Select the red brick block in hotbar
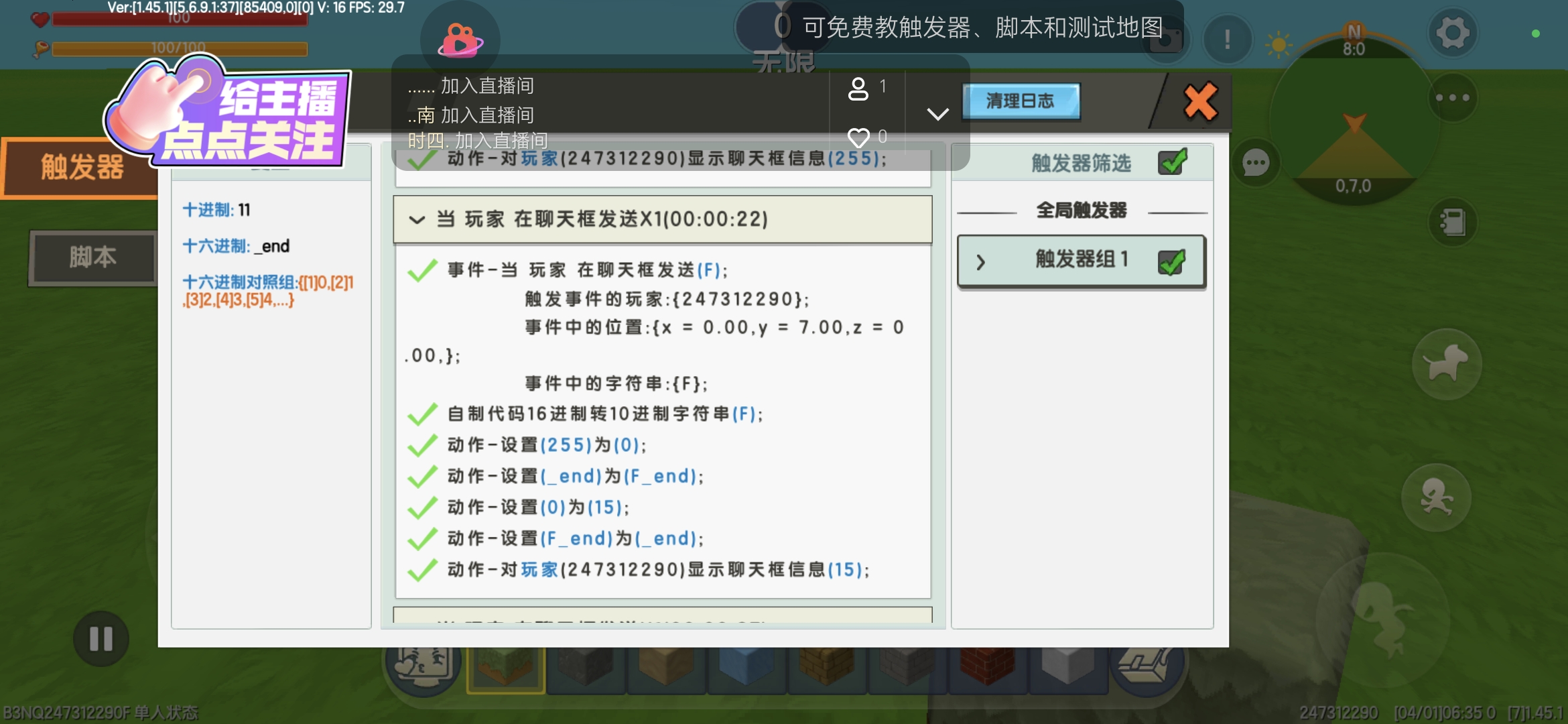 [x=986, y=666]
